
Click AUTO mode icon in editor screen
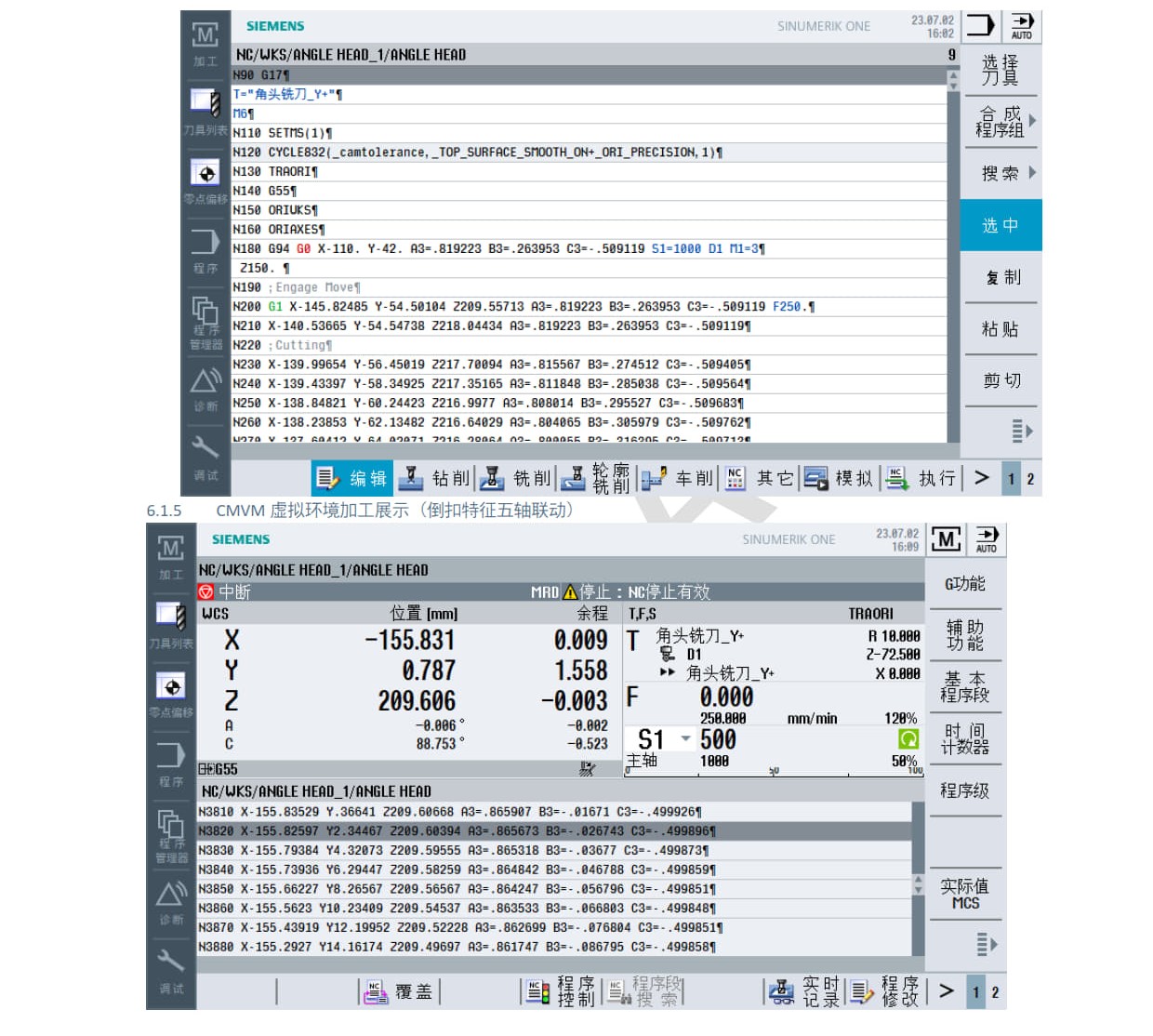tap(1022, 26)
